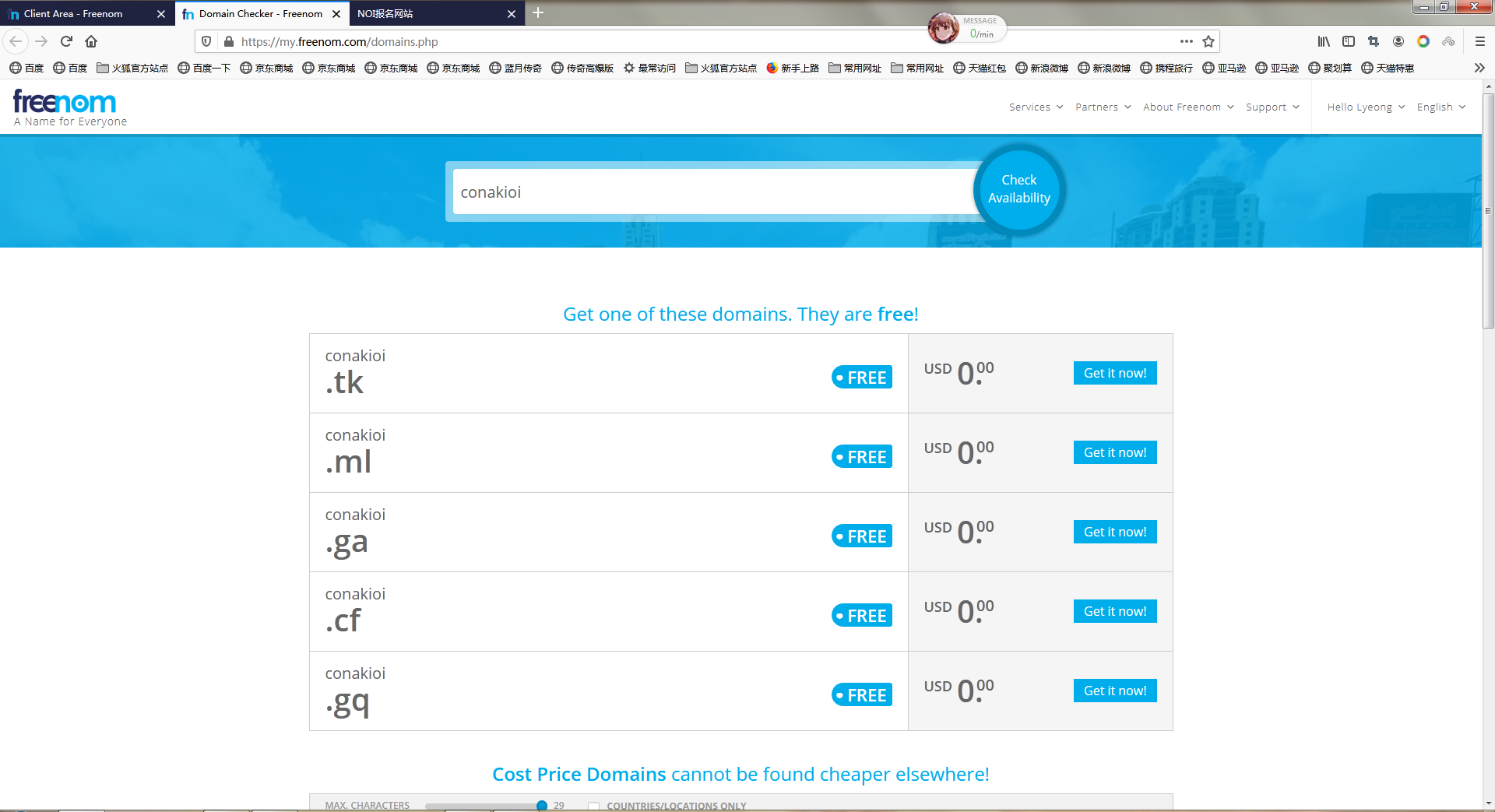Click the "A Name for Everyone" tagline

[x=70, y=121]
